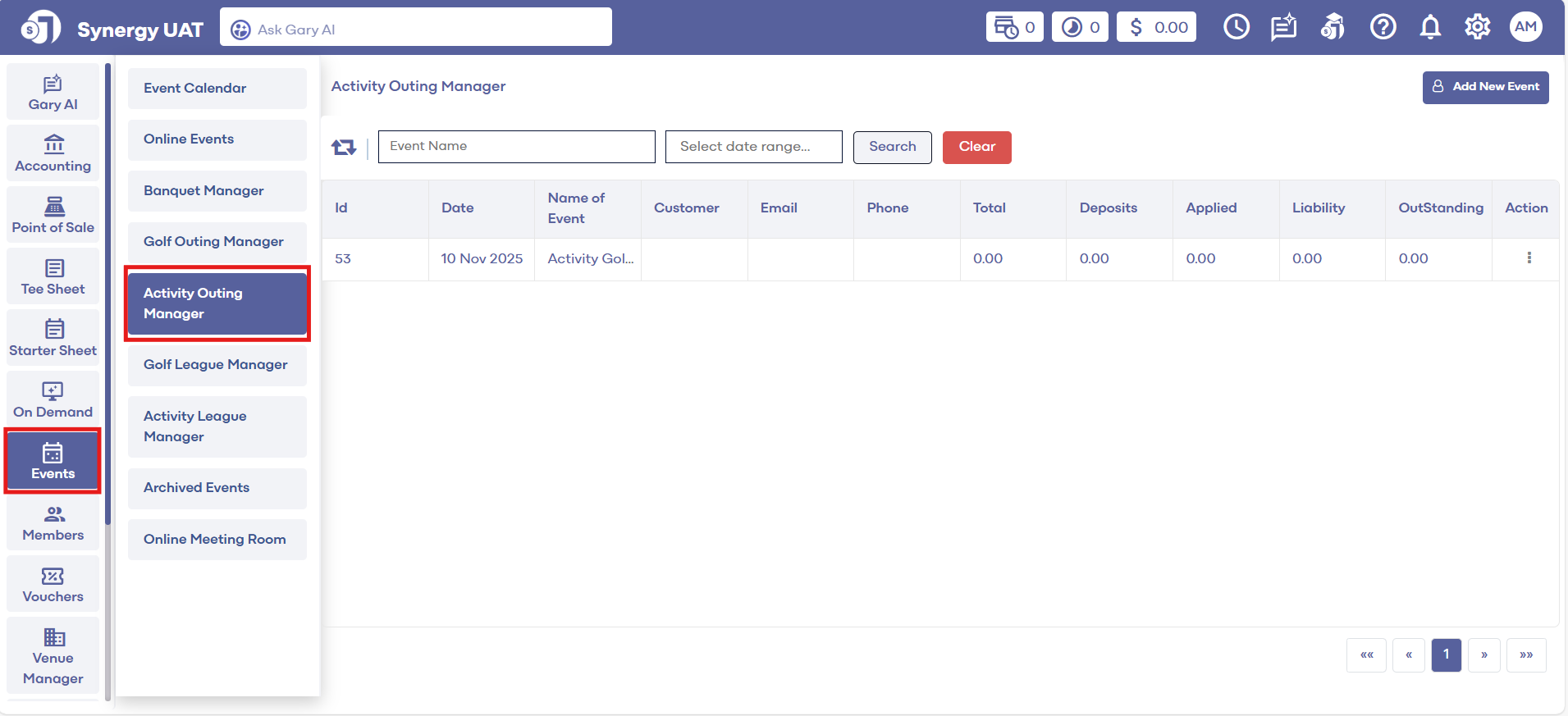The height and width of the screenshot is (716, 1568).
Task: Click the help question mark icon
Action: tap(1383, 28)
